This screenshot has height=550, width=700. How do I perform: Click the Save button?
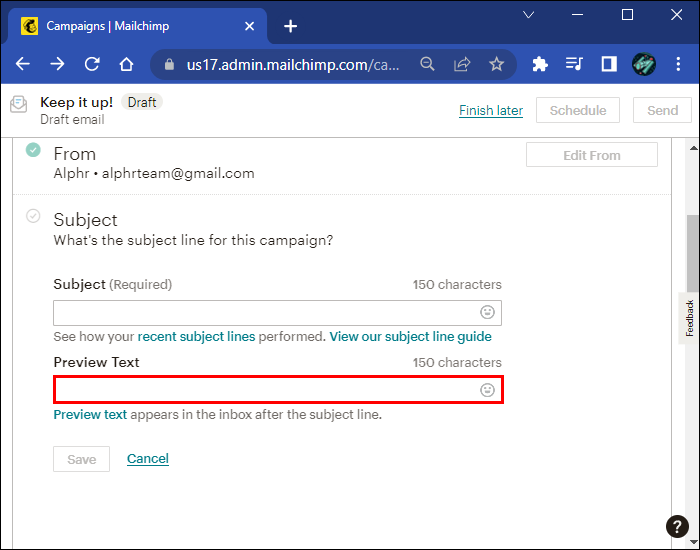click(x=81, y=459)
